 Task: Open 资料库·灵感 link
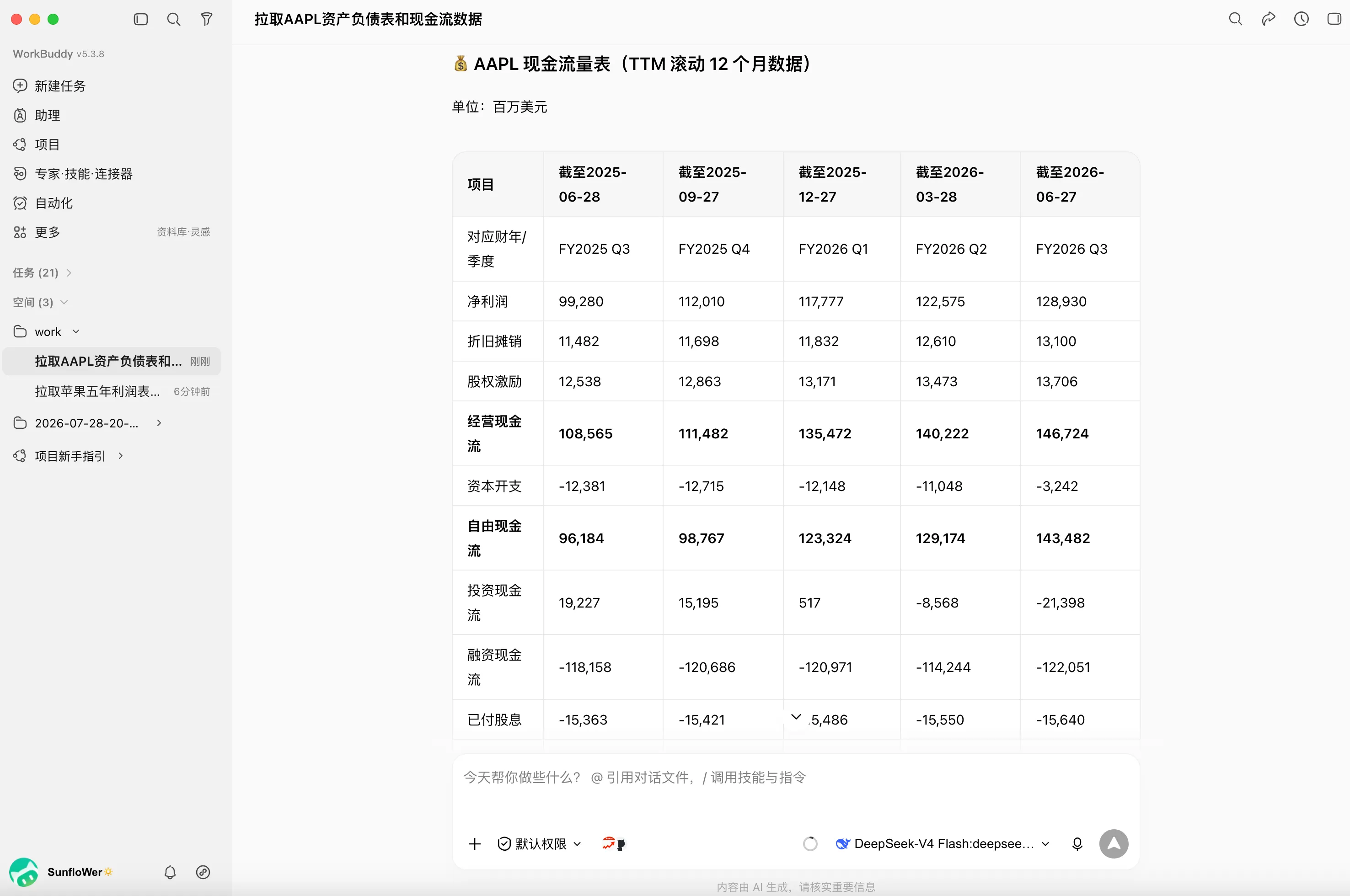(183, 232)
